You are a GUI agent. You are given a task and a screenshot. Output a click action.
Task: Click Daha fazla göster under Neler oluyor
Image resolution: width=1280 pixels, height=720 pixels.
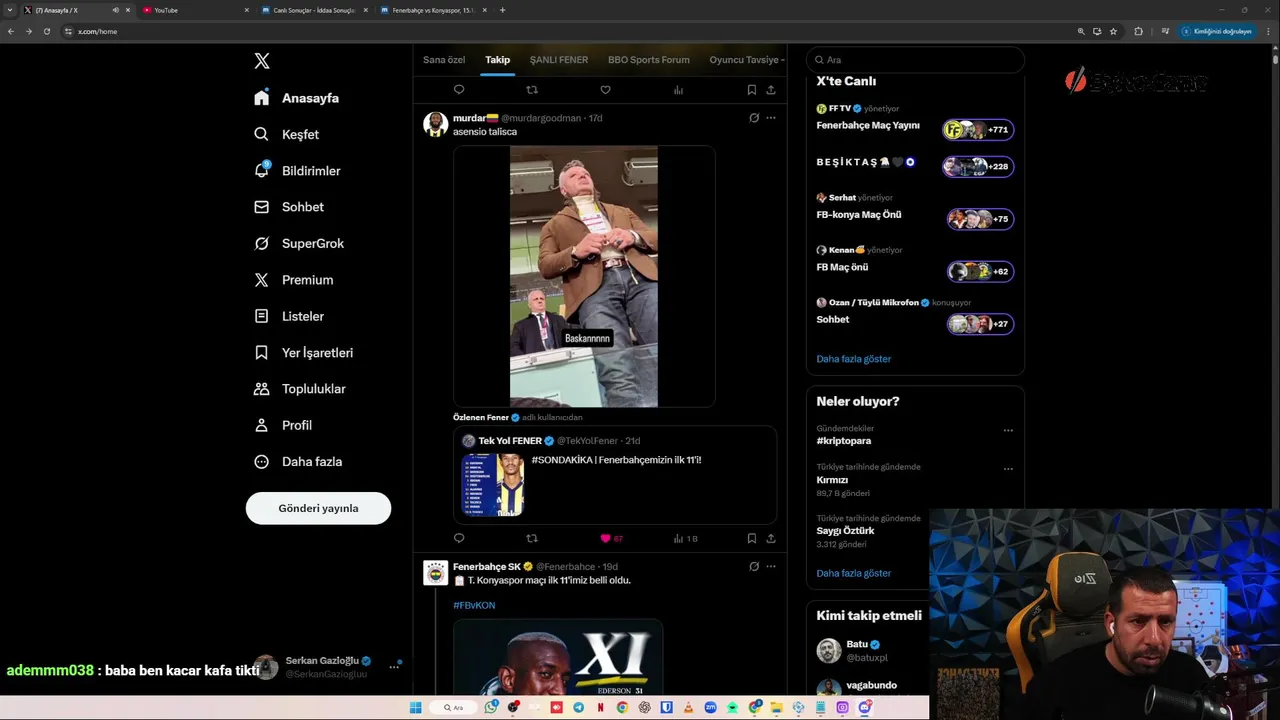853,573
